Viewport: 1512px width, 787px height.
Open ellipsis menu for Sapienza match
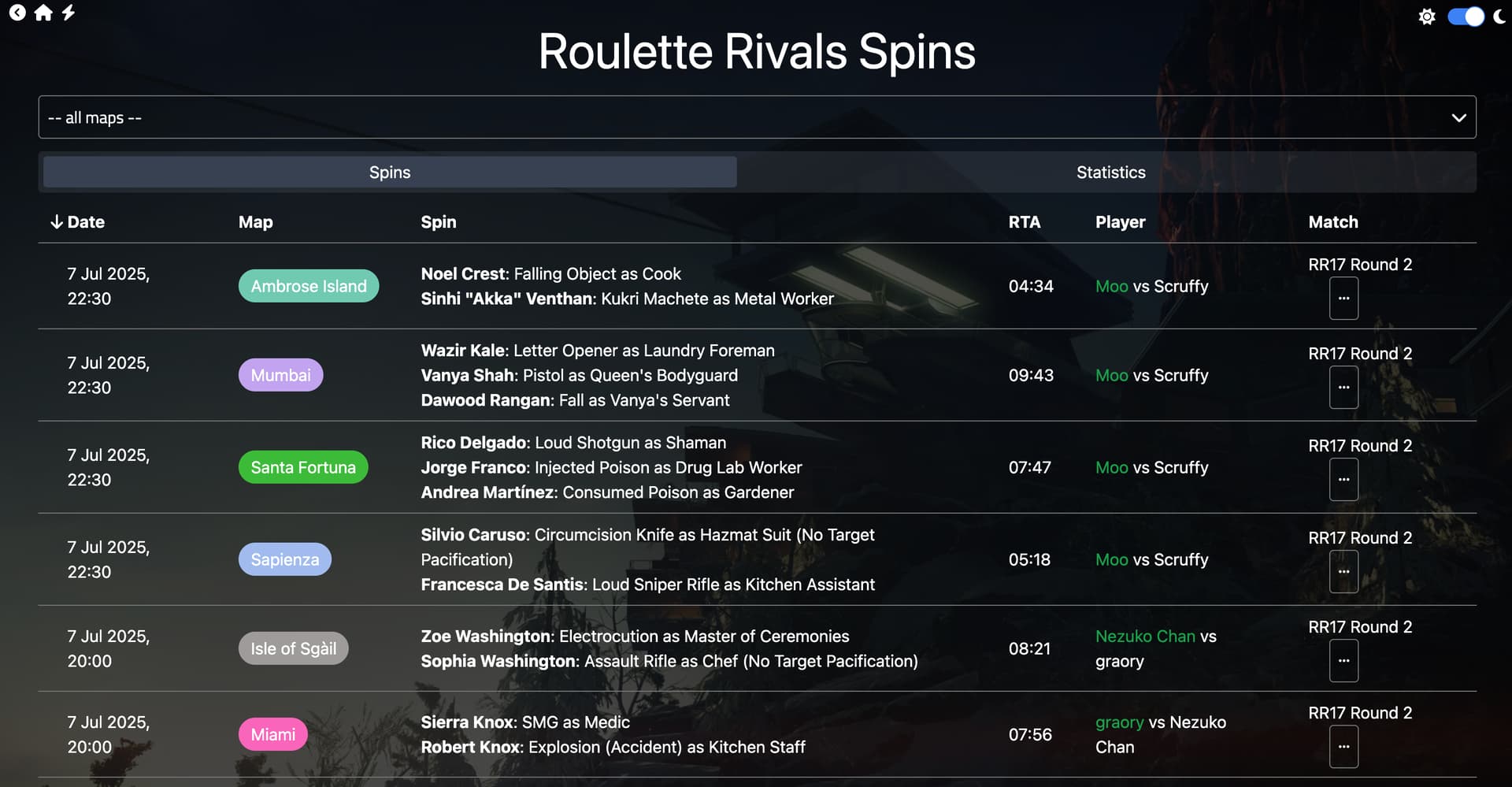pyautogui.click(x=1343, y=572)
